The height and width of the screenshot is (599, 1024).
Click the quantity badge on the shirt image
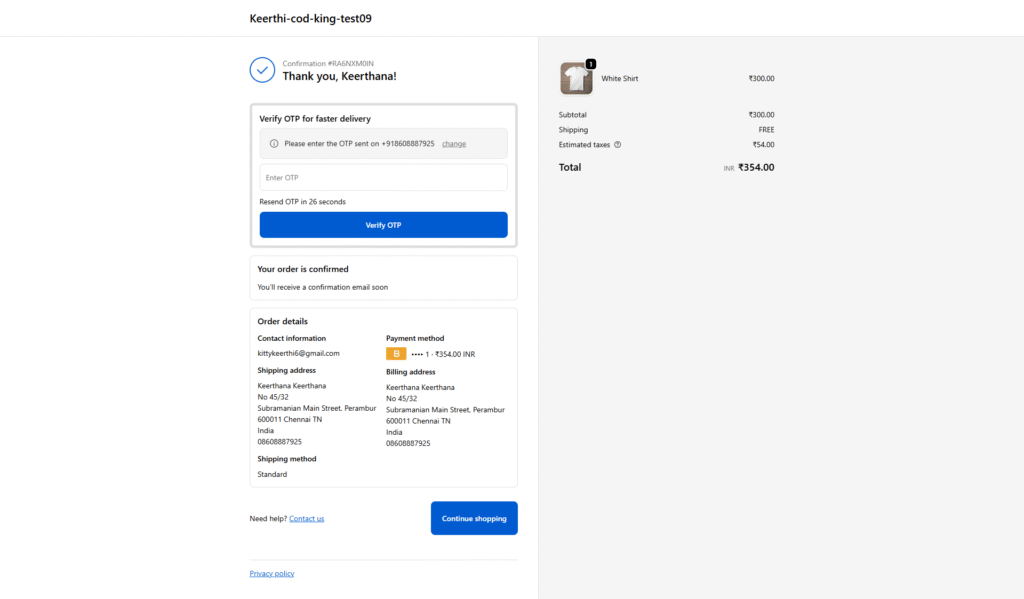[x=590, y=64]
